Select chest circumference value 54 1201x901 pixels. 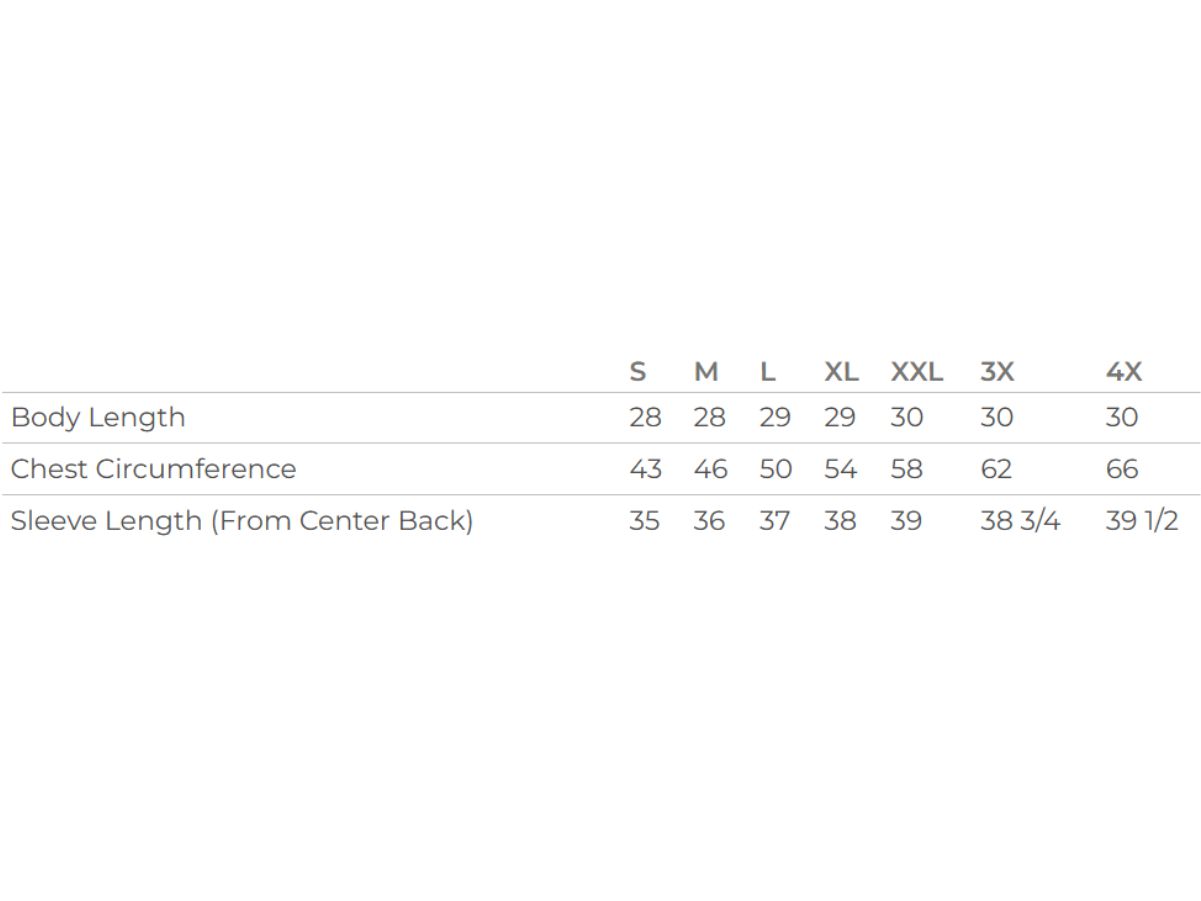(x=840, y=469)
